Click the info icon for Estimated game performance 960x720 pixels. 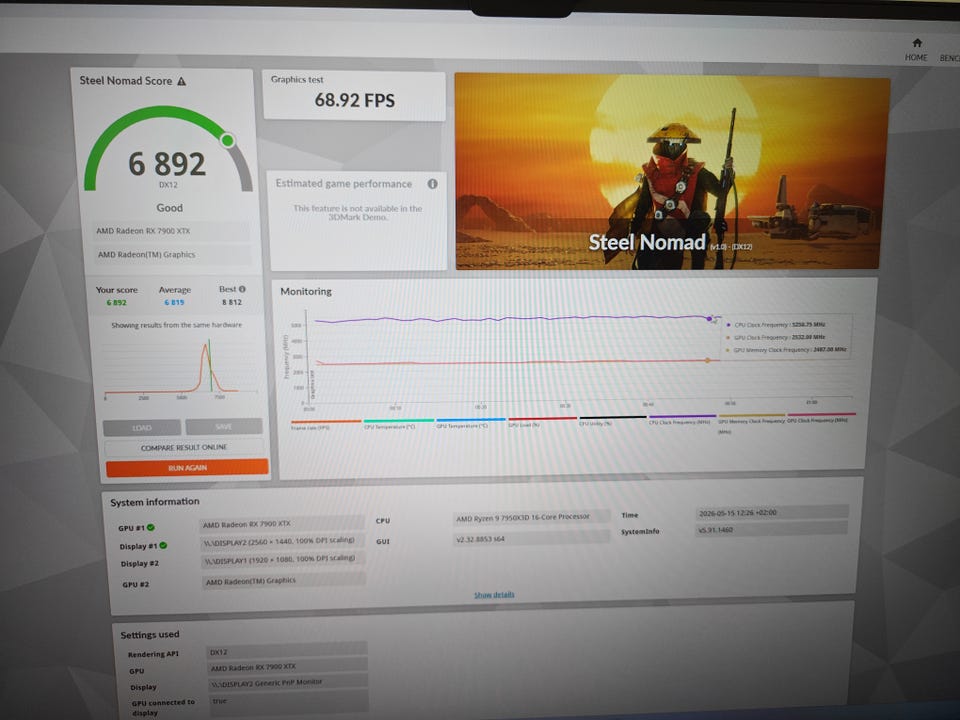432,184
